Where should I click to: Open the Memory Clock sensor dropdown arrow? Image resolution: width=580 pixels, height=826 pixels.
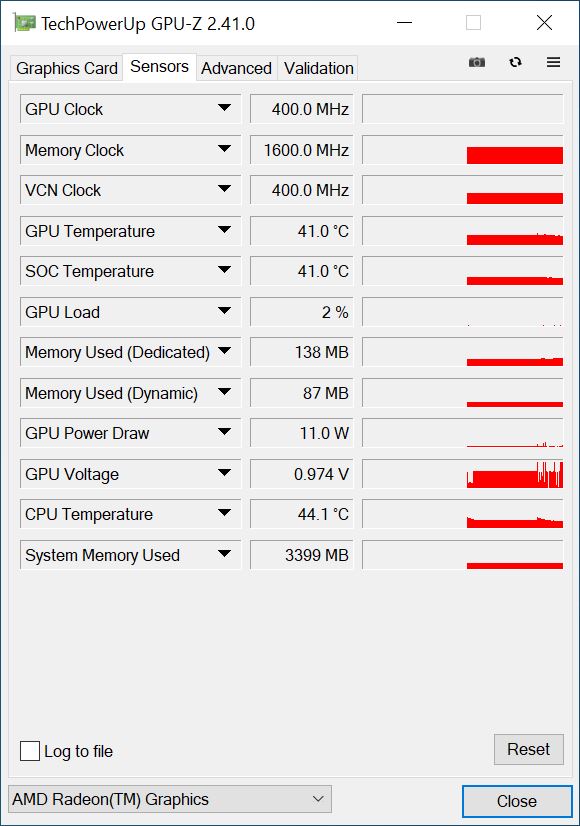[x=224, y=149]
